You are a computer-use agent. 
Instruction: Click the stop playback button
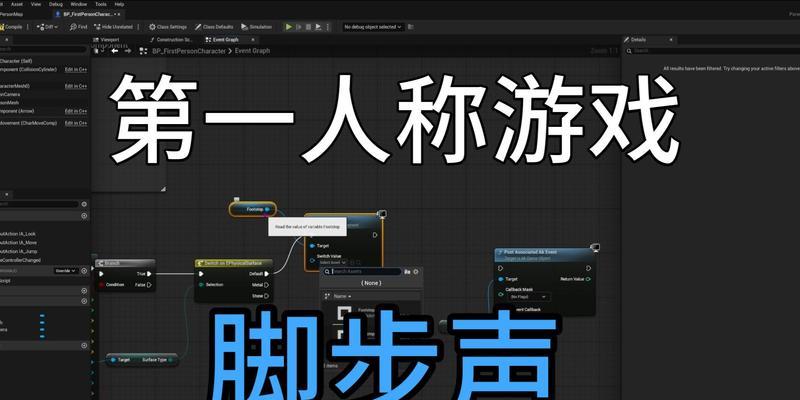coord(309,27)
